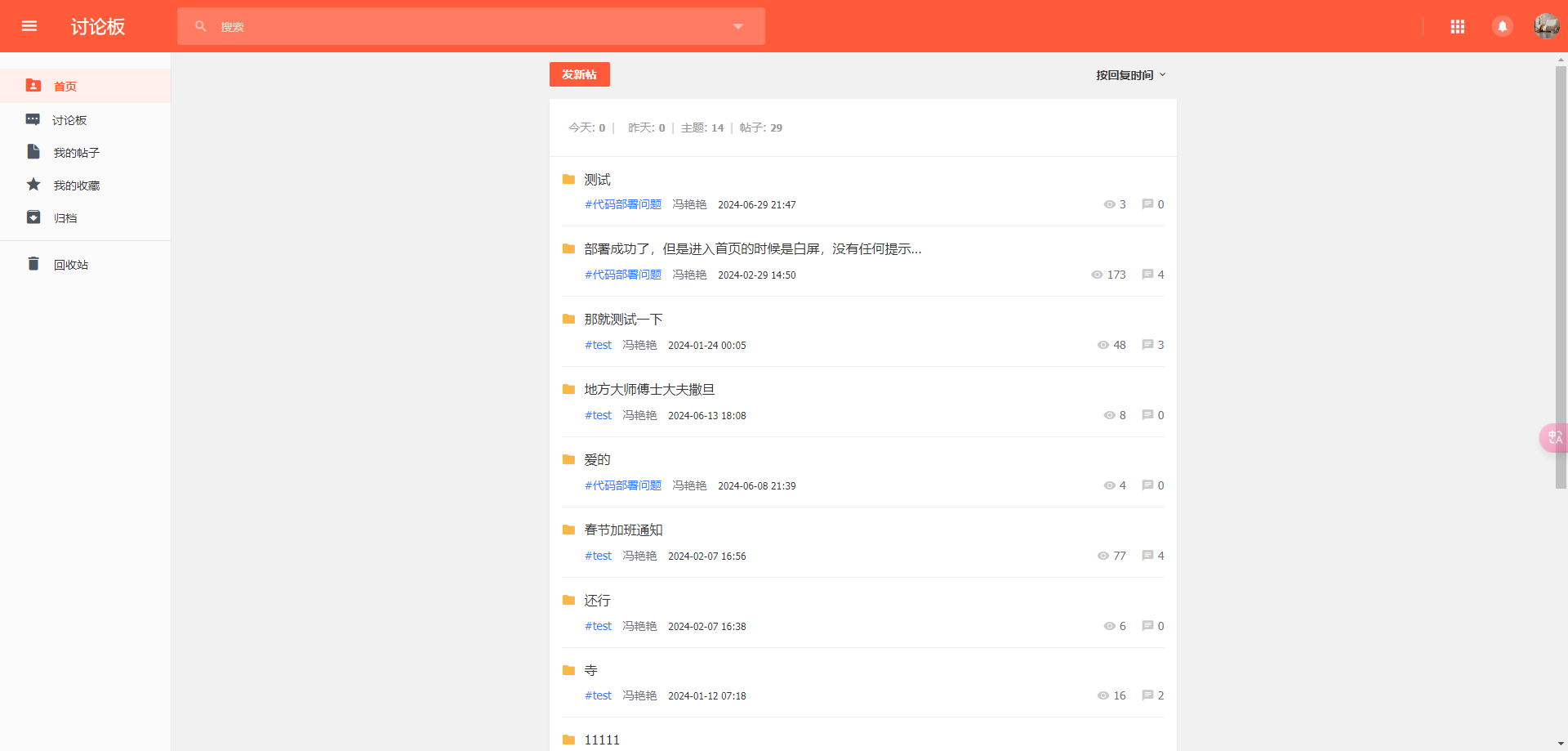Viewport: 1568px width, 751px height.
Task: Select 归档 in sidebar
Action: 85,217
